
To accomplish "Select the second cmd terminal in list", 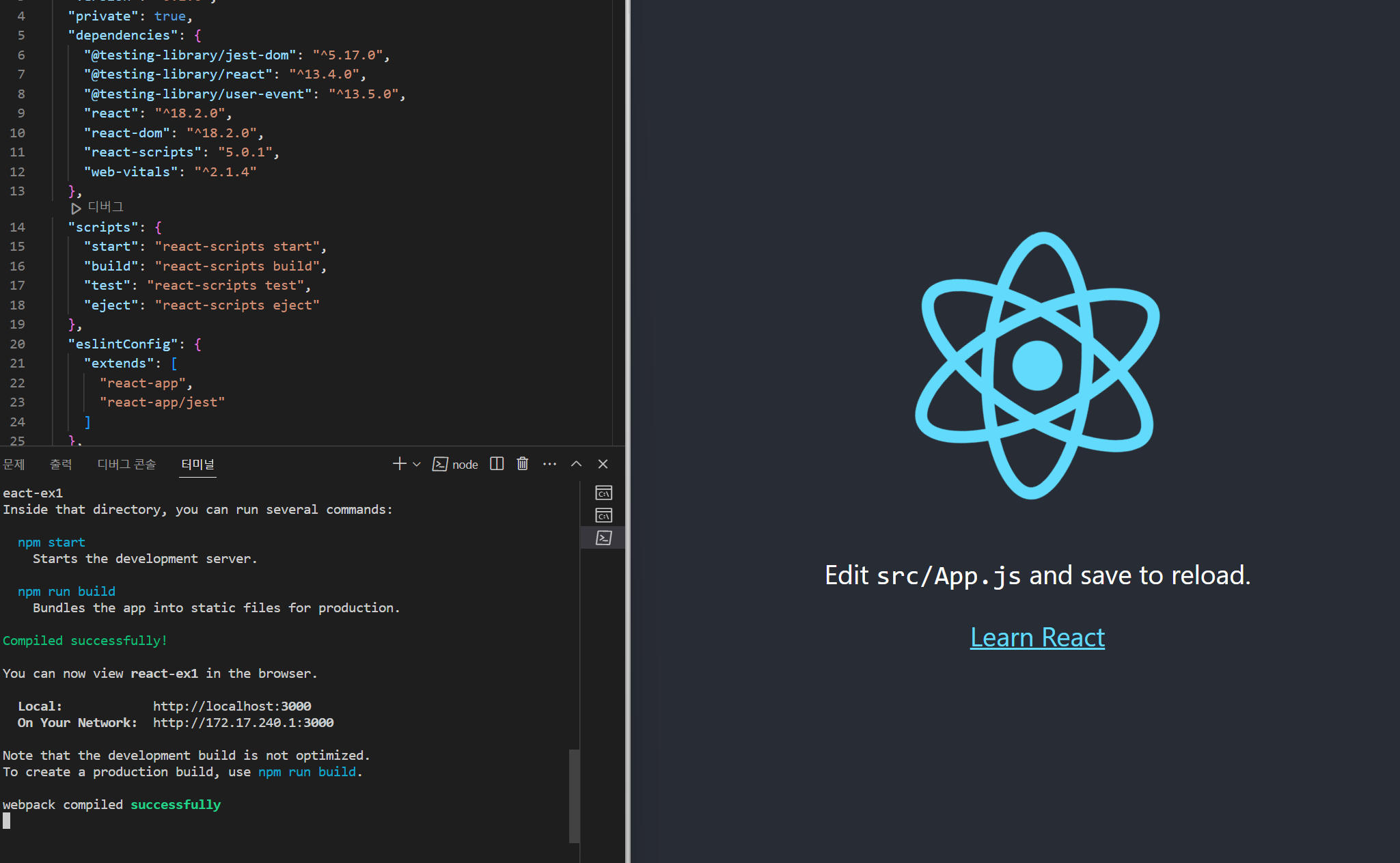I will 603,515.
